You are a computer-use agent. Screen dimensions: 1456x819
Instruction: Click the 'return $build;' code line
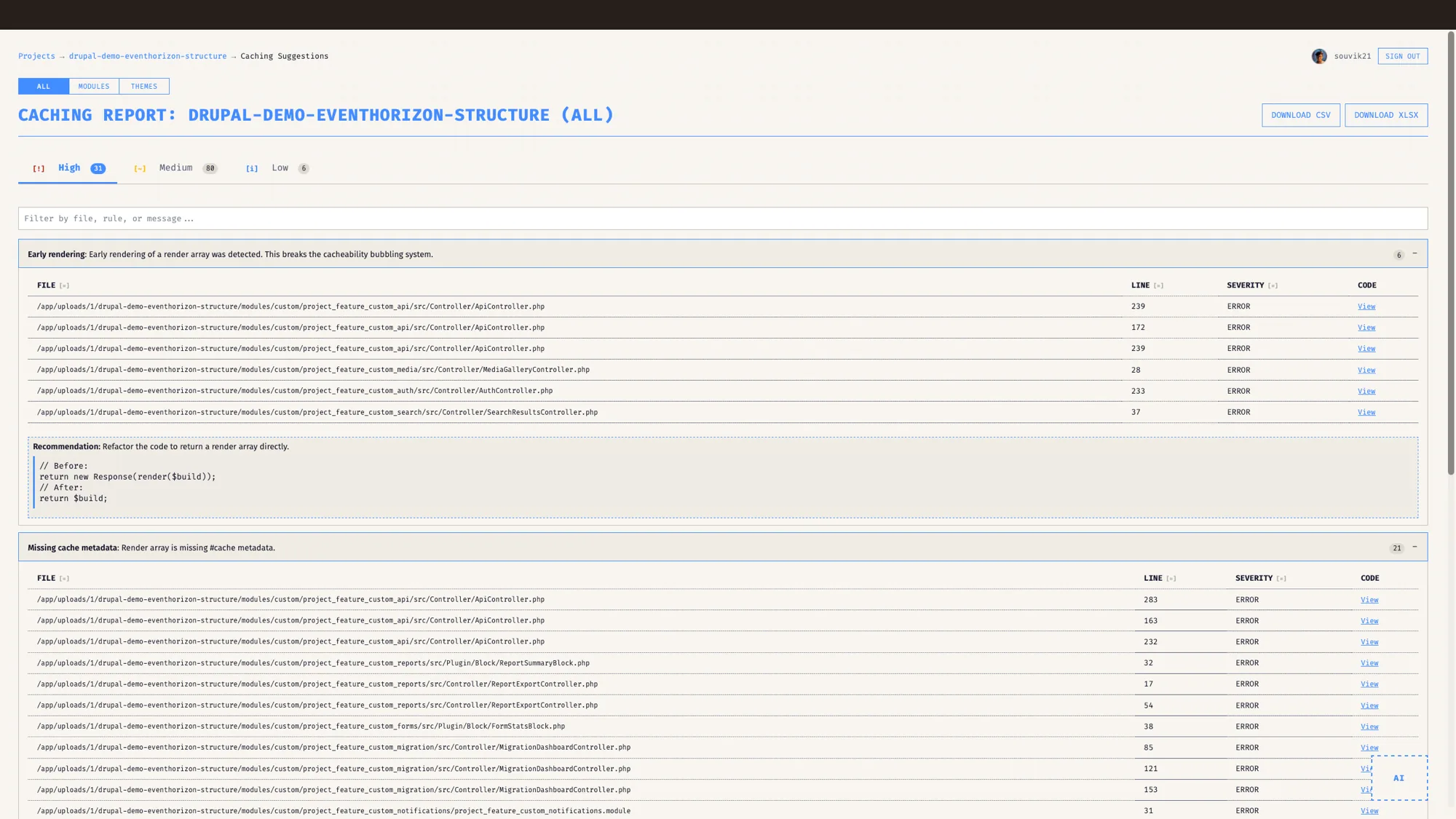(x=74, y=499)
